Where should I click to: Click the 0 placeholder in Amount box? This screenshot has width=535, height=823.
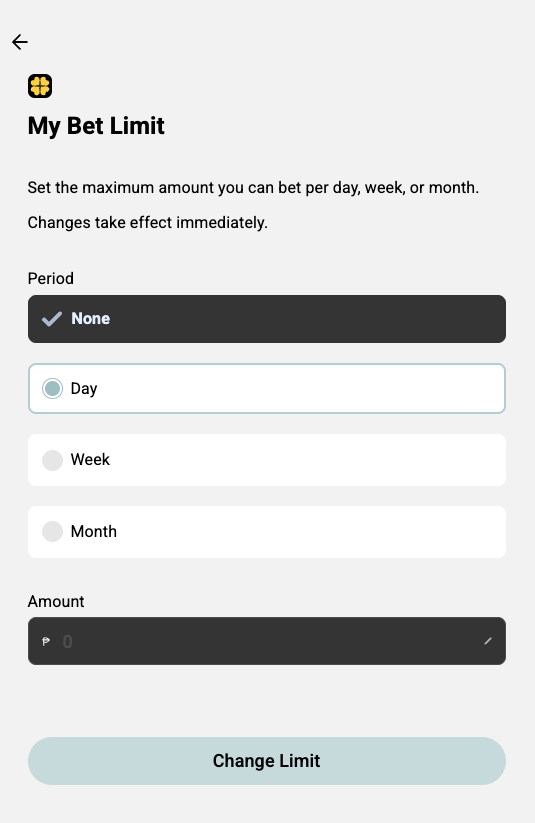67,641
